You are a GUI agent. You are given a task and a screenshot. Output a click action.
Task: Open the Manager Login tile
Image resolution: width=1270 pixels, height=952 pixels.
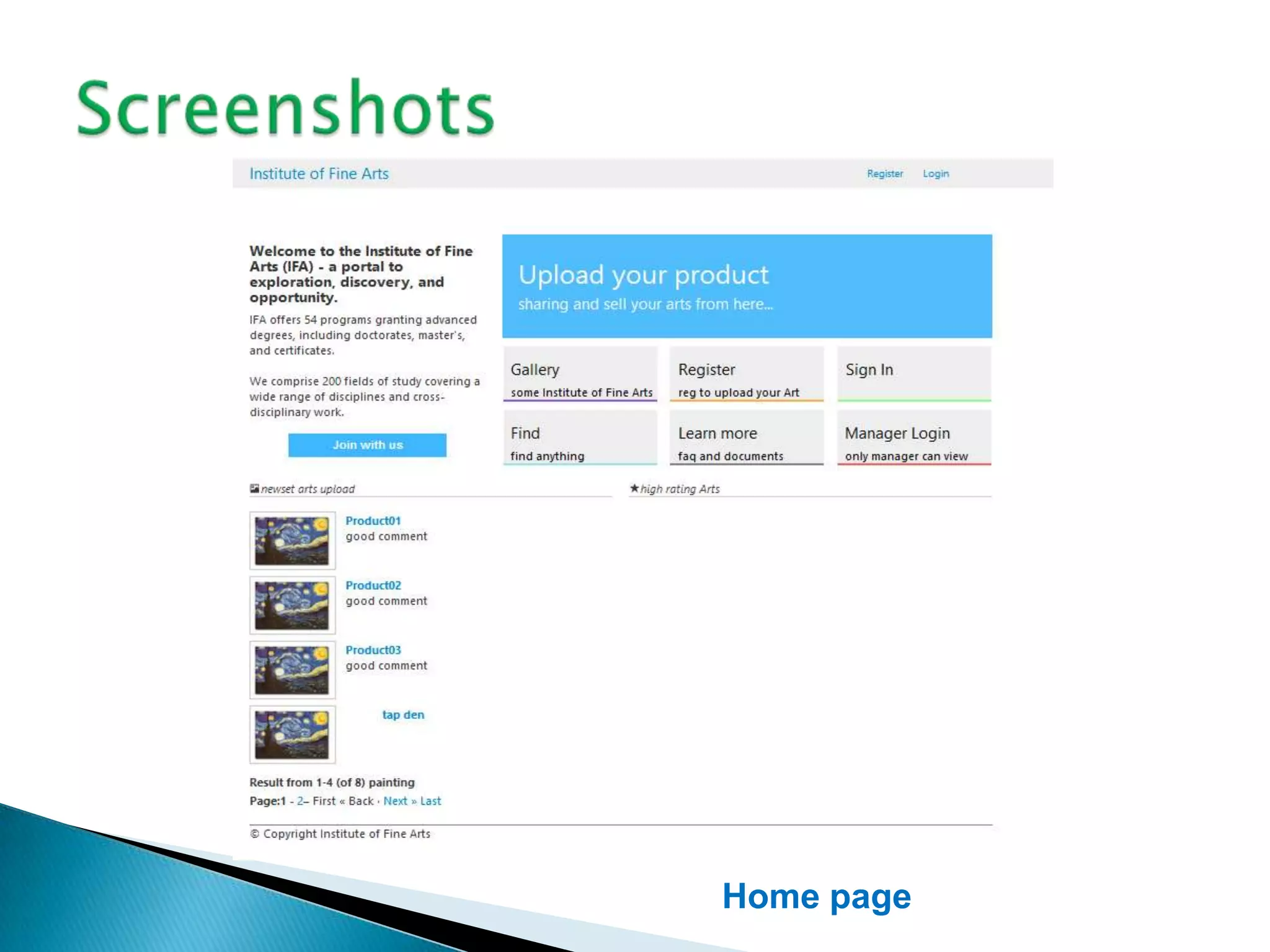tap(914, 438)
